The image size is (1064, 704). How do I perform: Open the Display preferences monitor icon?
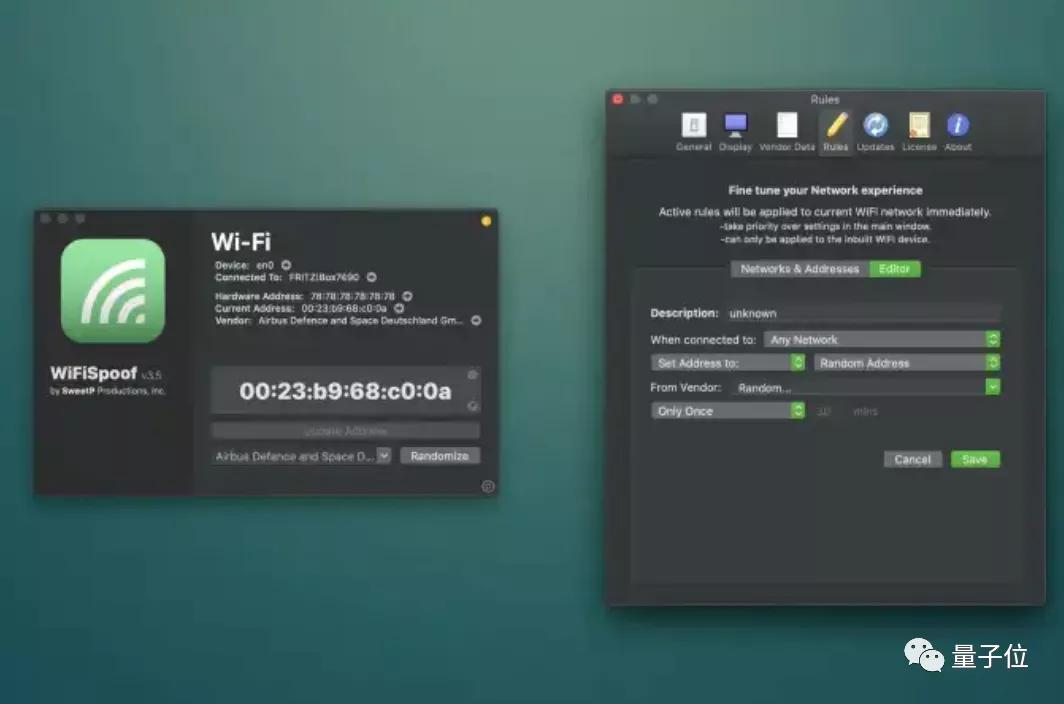pos(736,126)
